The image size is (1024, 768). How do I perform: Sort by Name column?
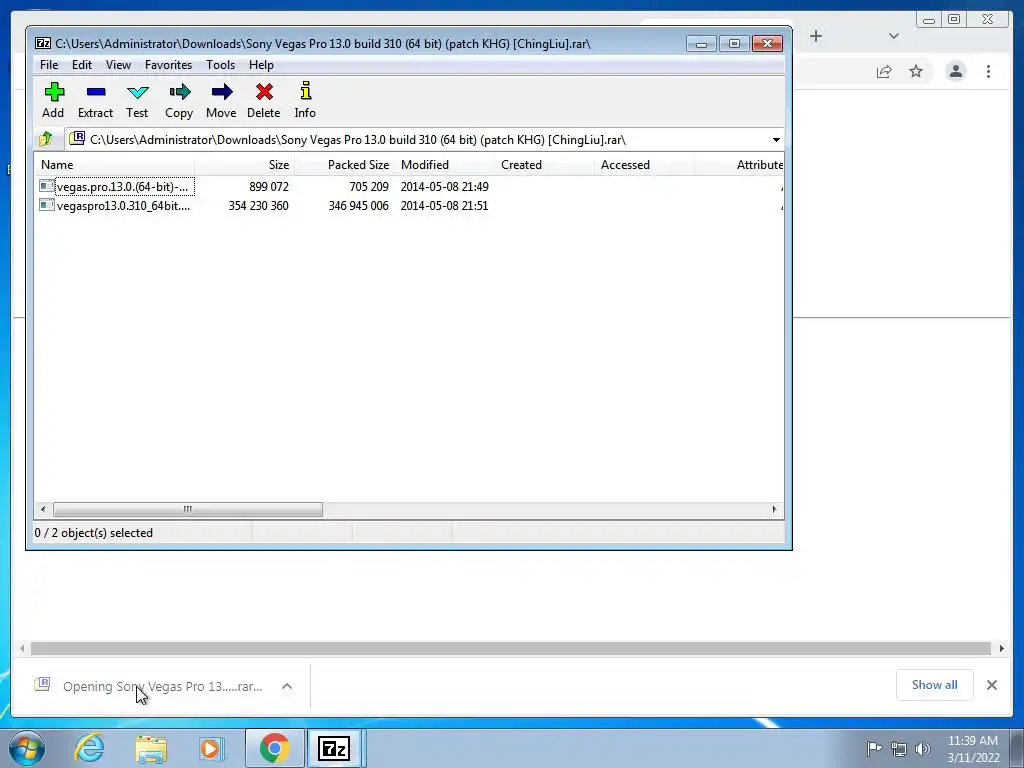tap(114, 165)
